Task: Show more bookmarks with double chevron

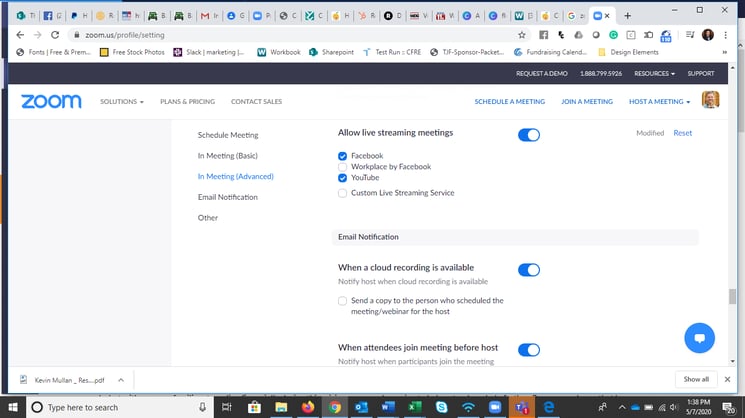Action: point(725,52)
